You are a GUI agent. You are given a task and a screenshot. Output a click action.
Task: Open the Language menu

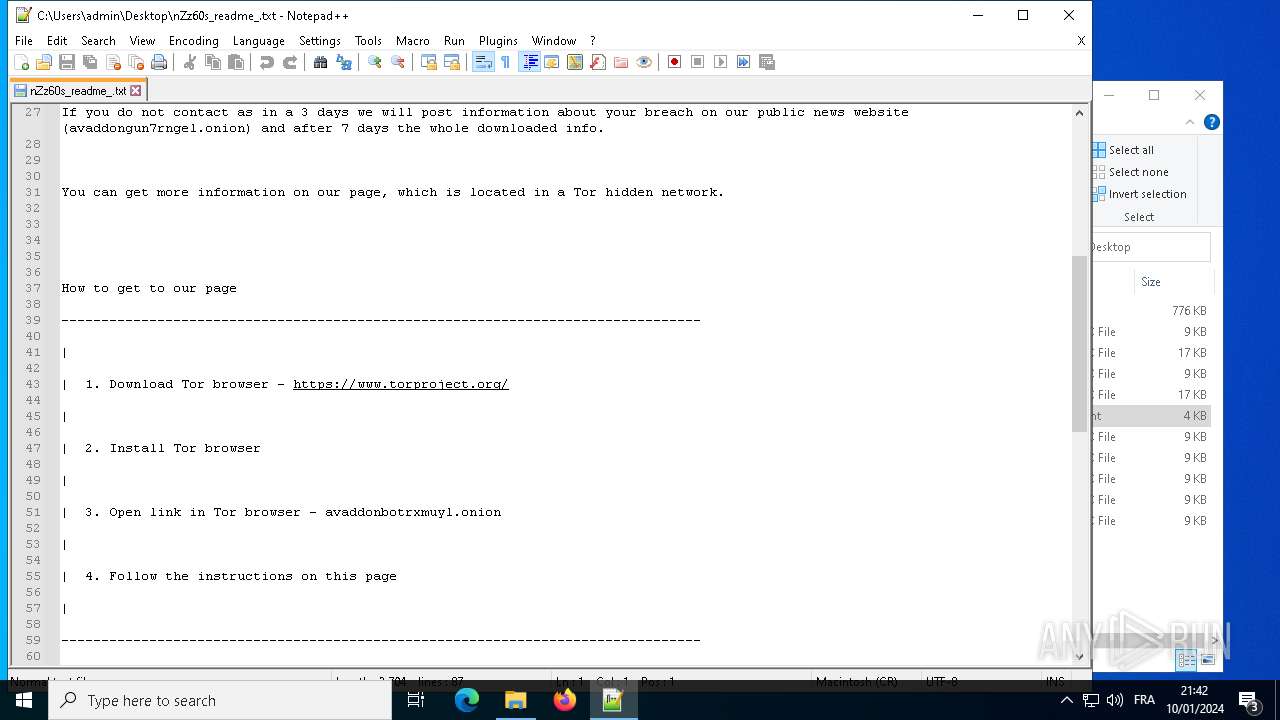pos(258,41)
